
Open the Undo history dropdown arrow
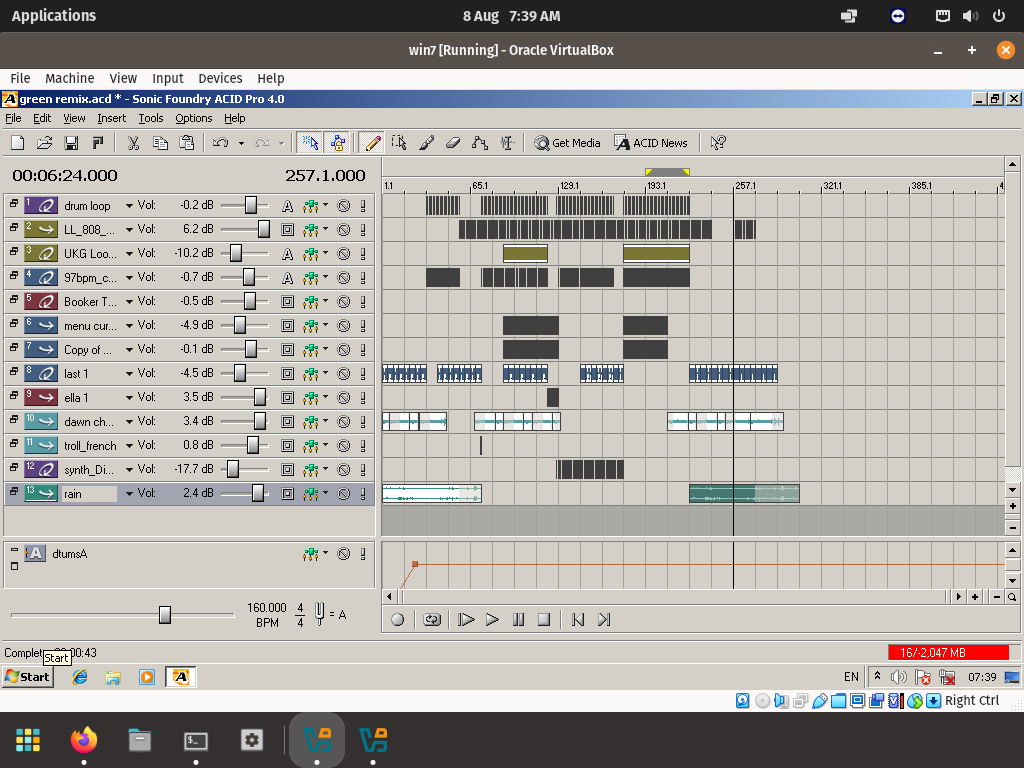241,143
